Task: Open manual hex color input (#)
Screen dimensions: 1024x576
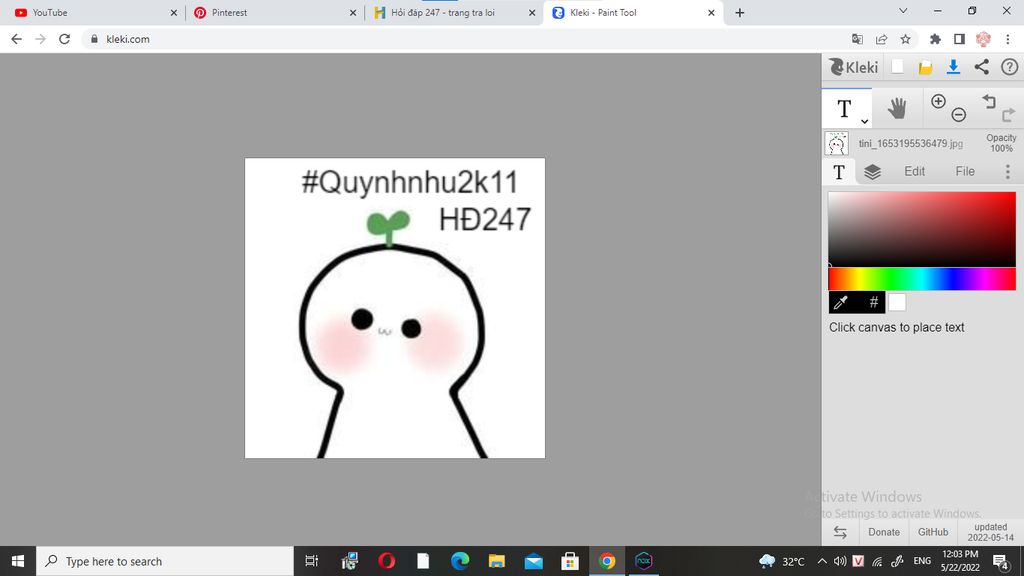Action: coord(873,302)
